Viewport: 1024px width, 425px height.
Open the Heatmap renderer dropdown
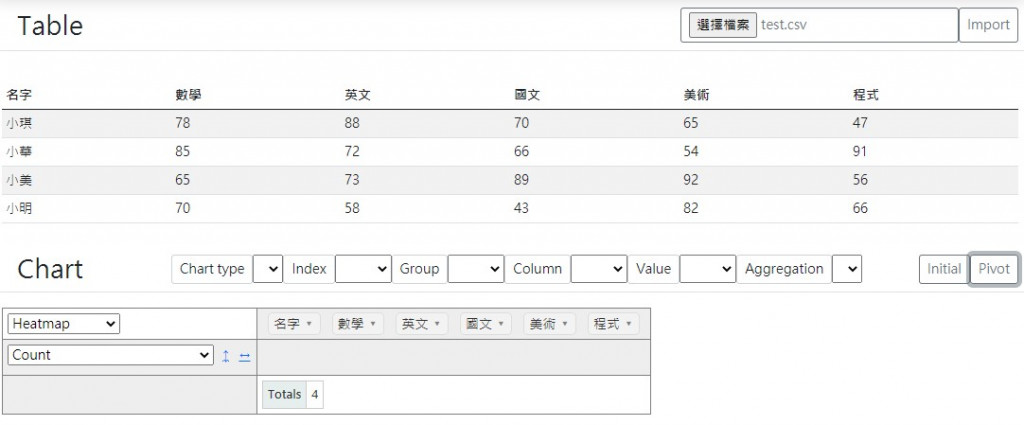tap(64, 324)
